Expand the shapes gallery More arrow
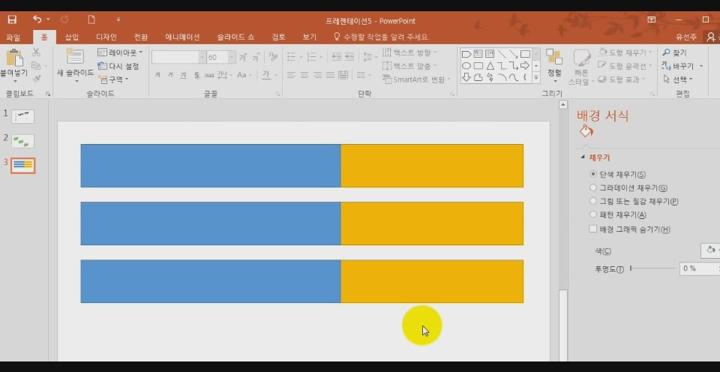The height and width of the screenshot is (372, 720). [x=536, y=79]
